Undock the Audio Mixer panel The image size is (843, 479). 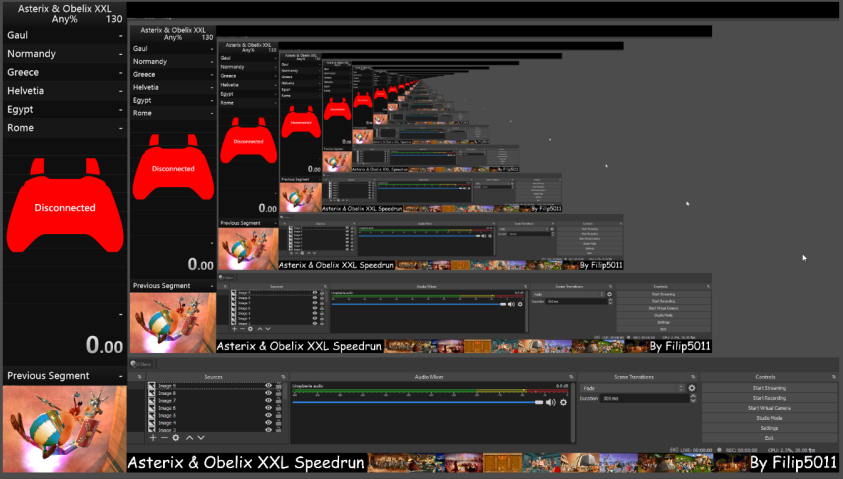tap(571, 377)
